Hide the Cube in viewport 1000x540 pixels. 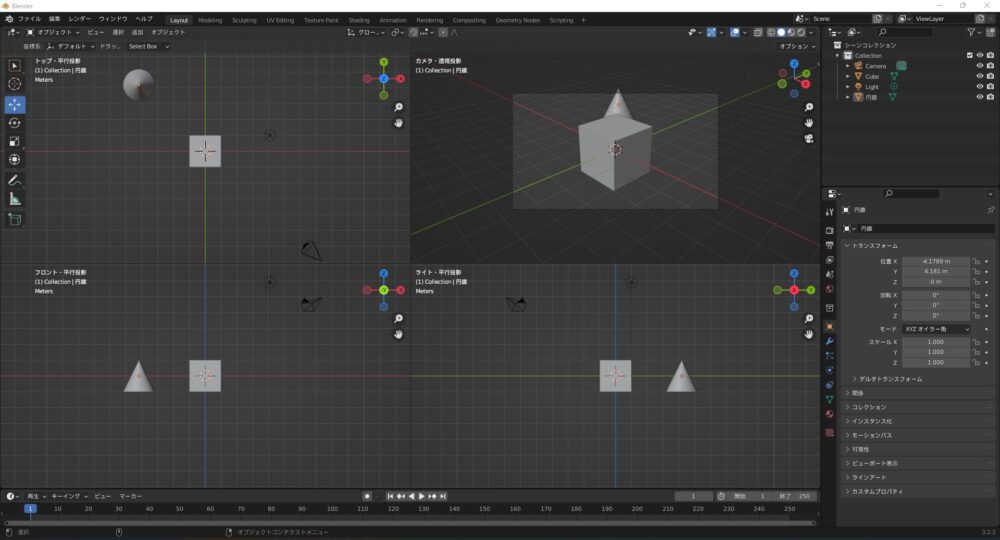coord(980,76)
